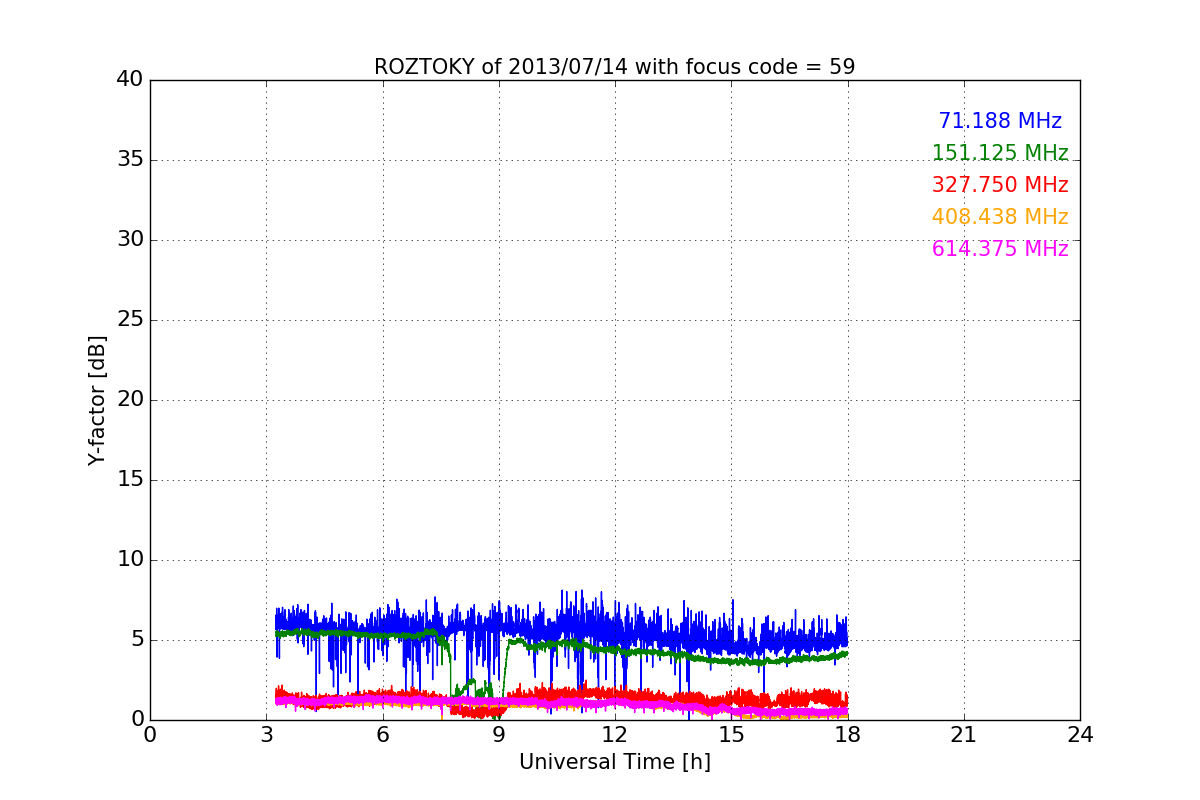Select the 327.750 MHz legend label
This screenshot has height=800, width=1200.
pyautogui.click(x=1000, y=185)
